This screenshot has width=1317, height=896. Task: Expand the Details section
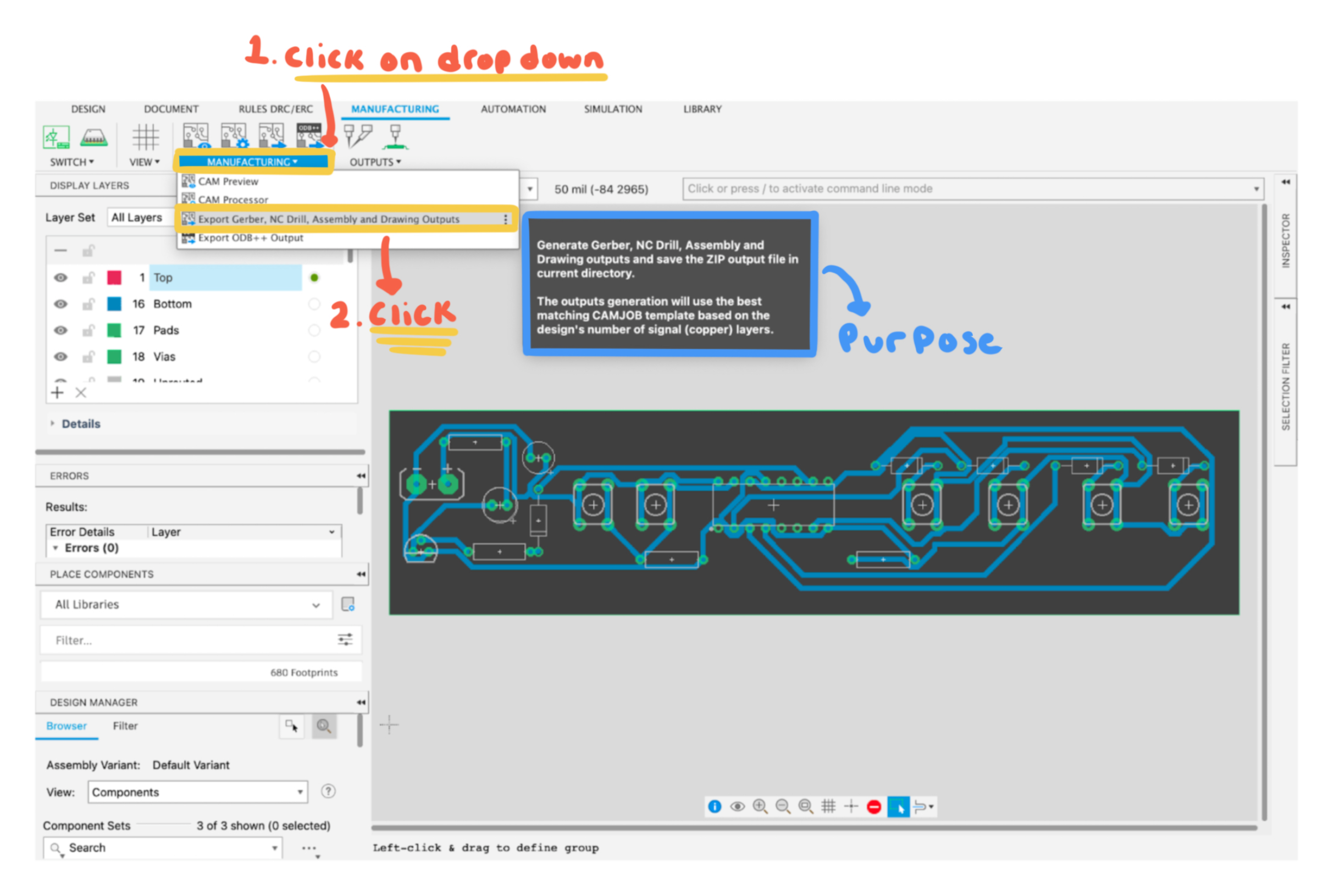click(80, 423)
